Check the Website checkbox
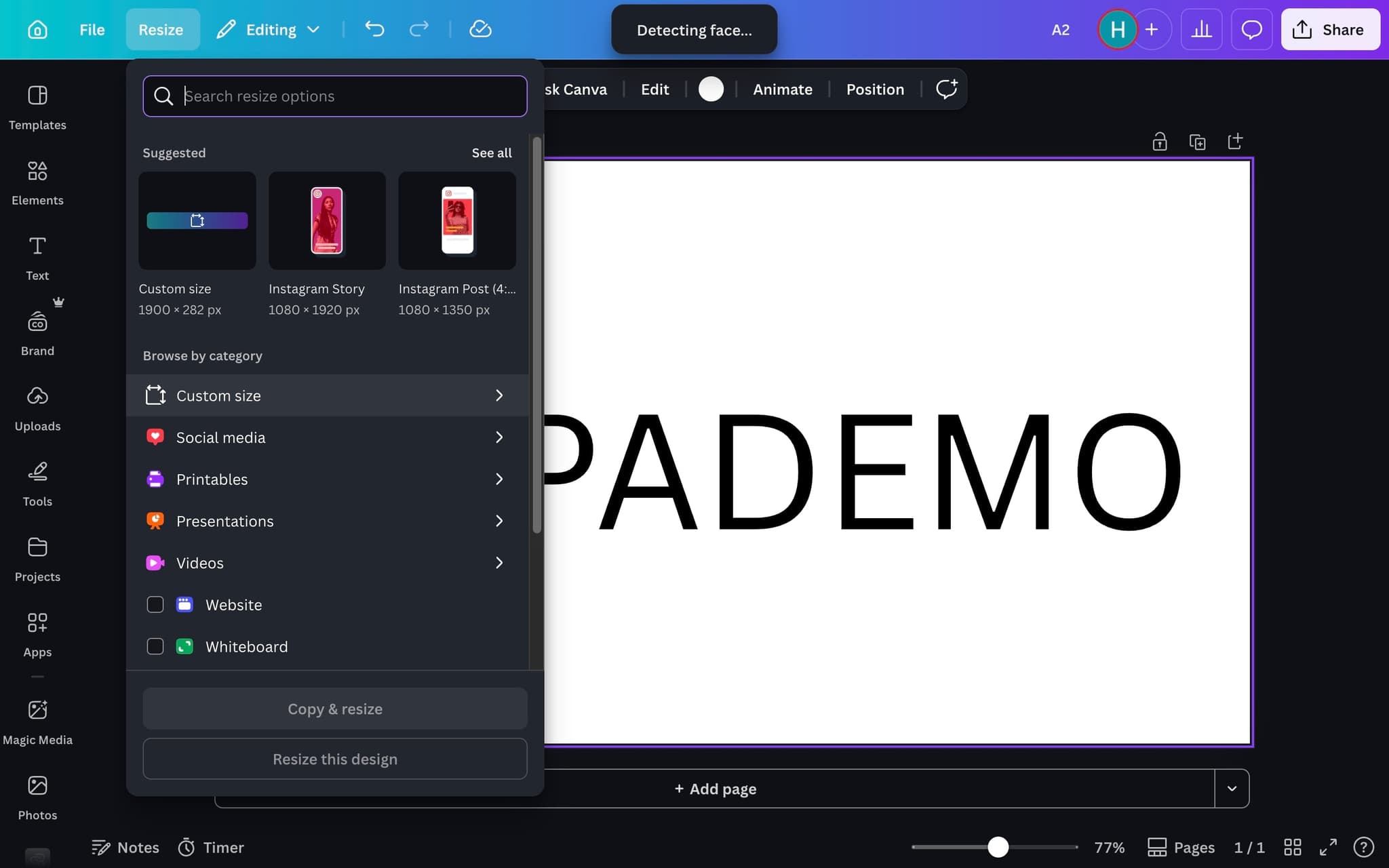 tap(155, 604)
